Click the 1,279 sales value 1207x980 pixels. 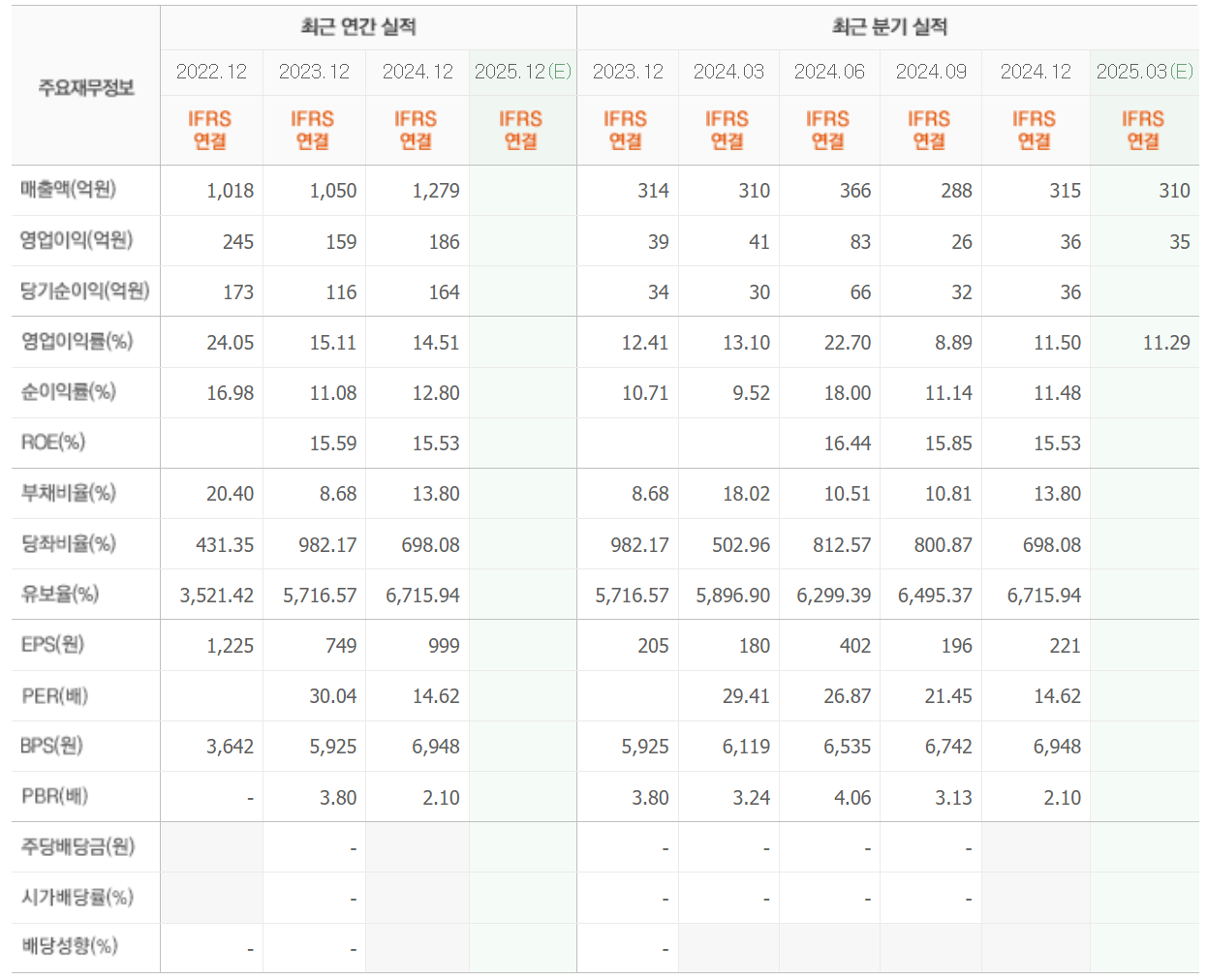436,191
